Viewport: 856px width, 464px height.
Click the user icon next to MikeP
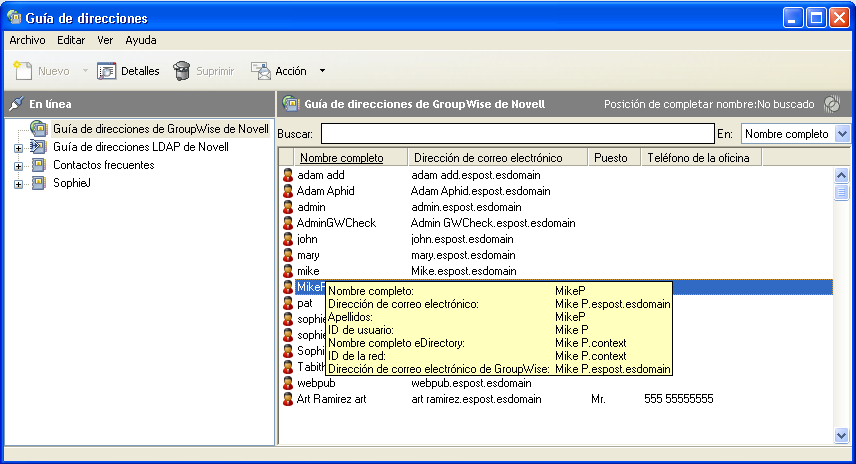pos(288,287)
